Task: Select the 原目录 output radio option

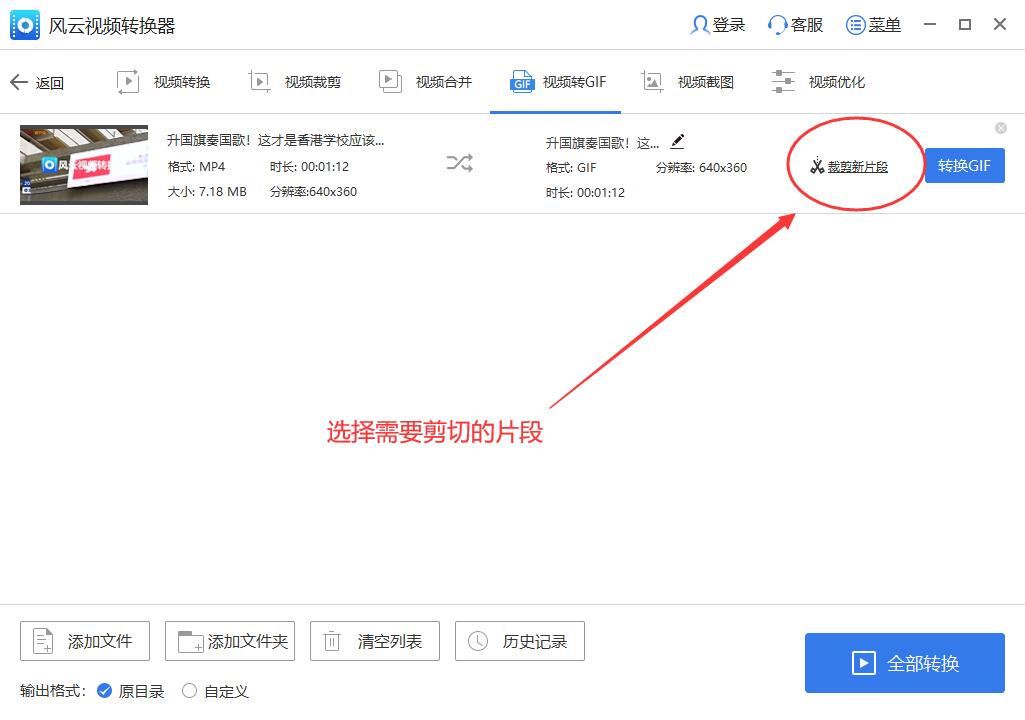Action: [x=105, y=691]
